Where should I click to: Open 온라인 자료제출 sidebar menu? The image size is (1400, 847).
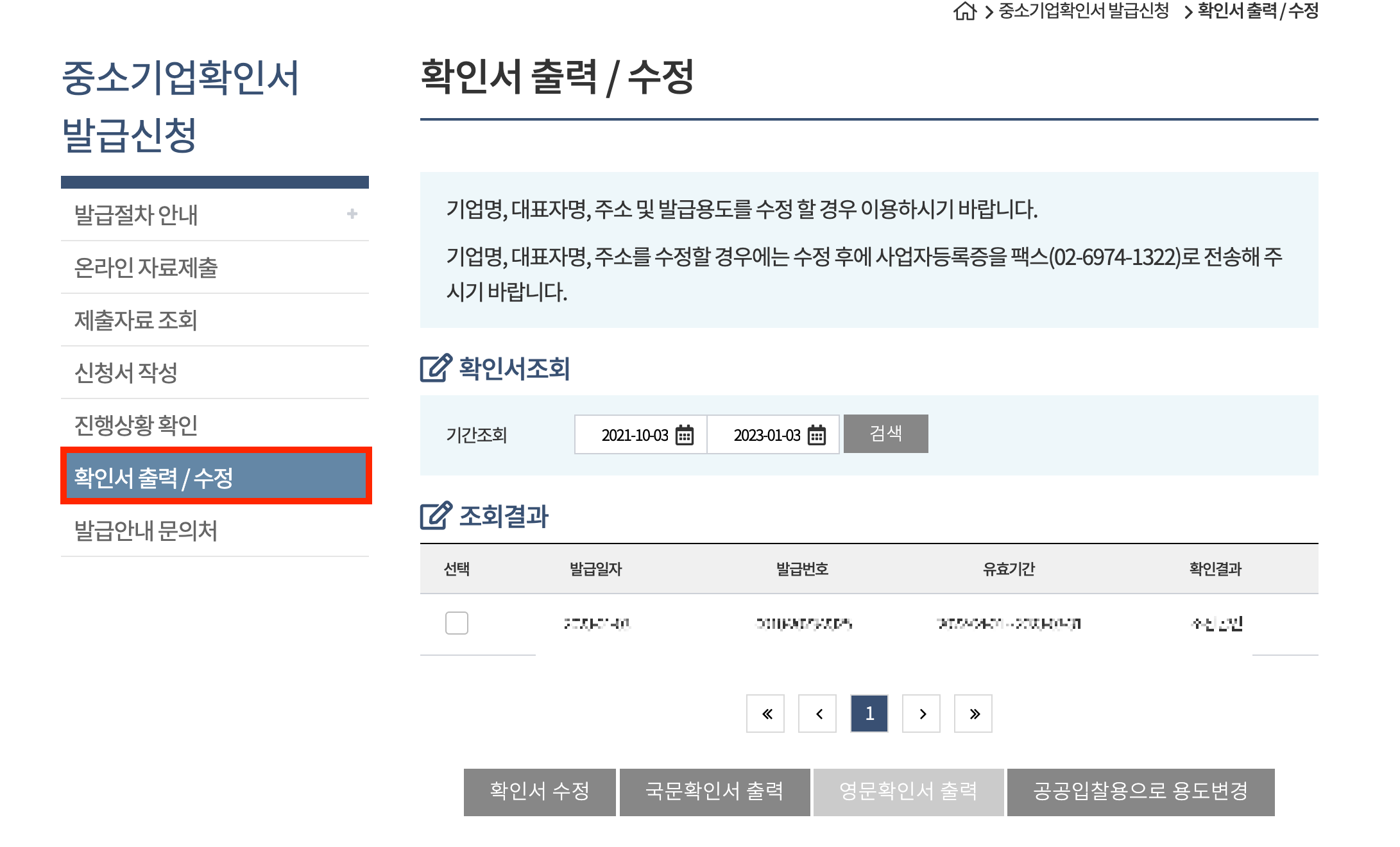[146, 268]
